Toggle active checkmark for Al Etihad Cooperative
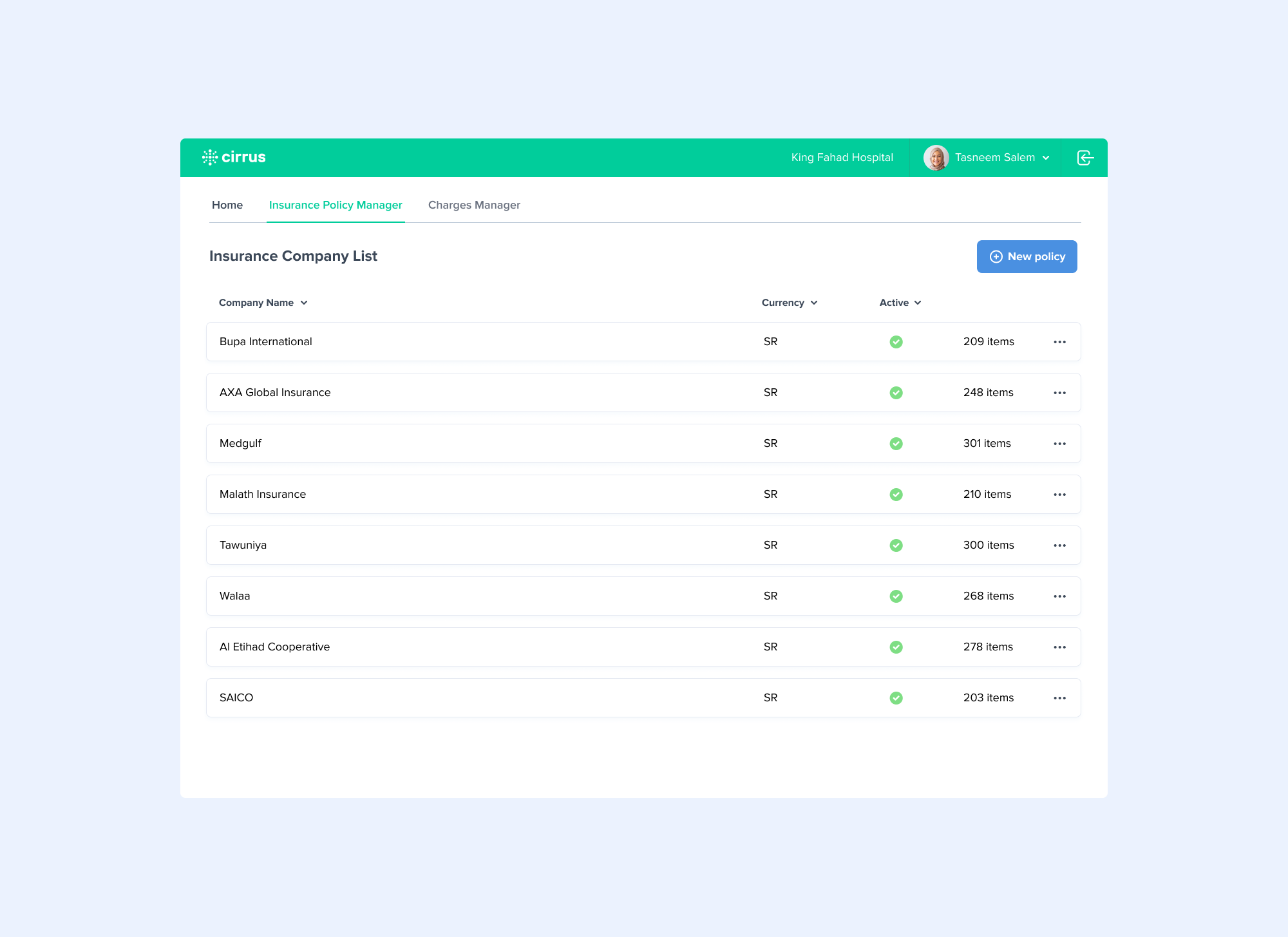The height and width of the screenshot is (937, 1288). point(896,647)
